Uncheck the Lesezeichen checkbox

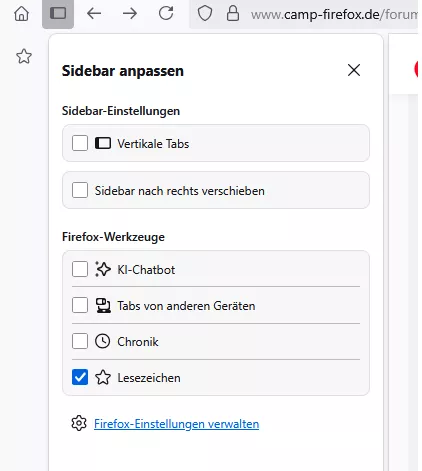[80, 377]
